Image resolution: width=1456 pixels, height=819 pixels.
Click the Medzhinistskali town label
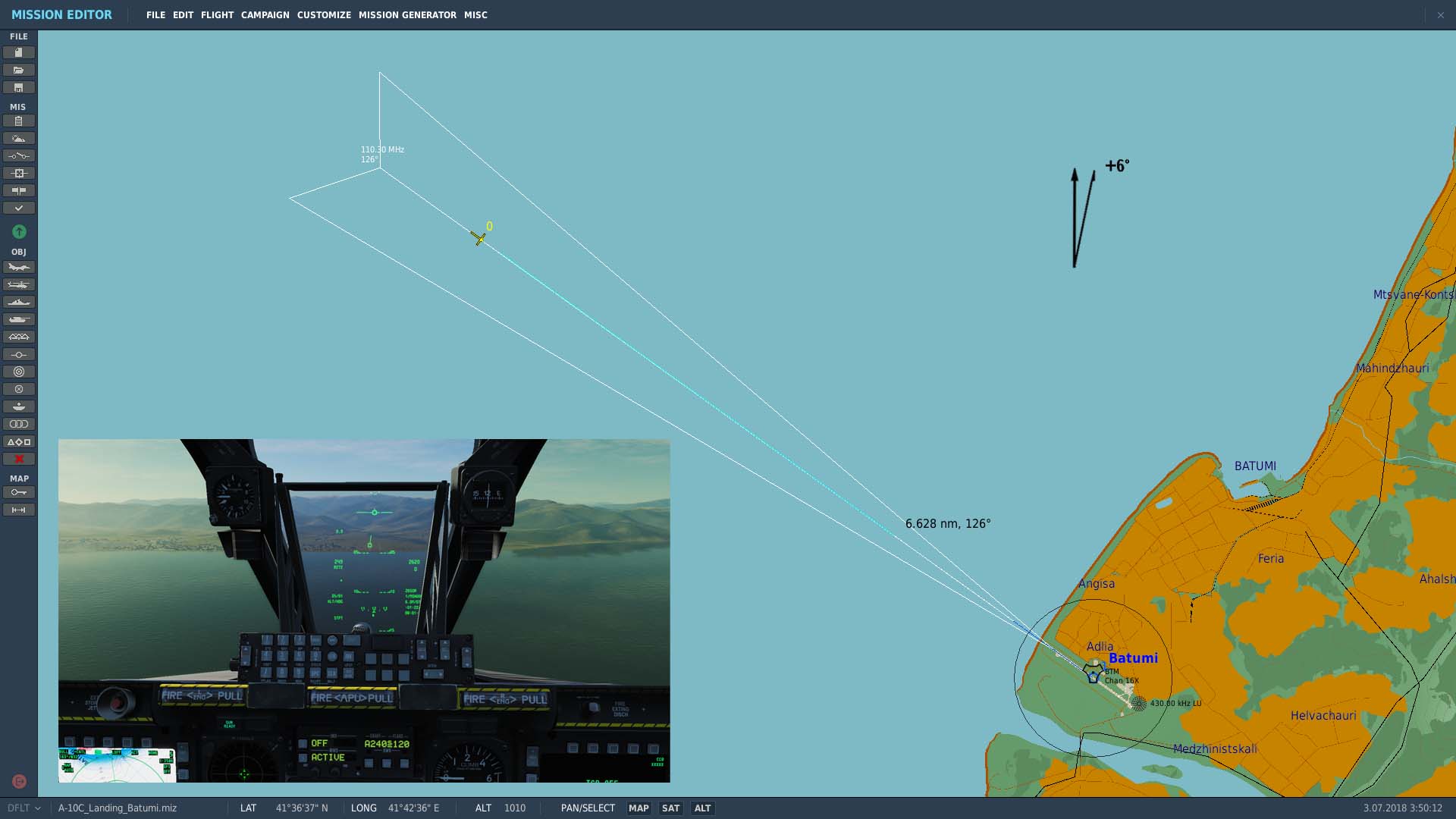[1215, 748]
